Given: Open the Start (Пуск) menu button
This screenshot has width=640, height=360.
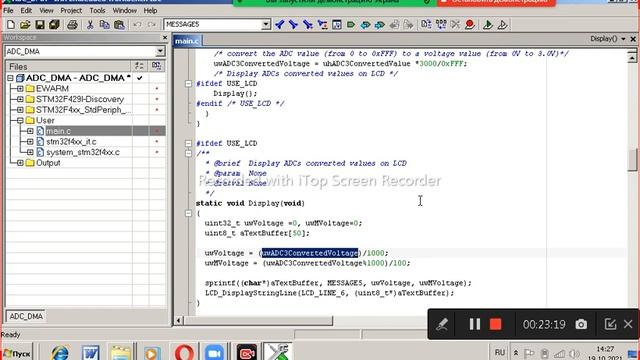Looking at the screenshot, I should tap(17, 353).
